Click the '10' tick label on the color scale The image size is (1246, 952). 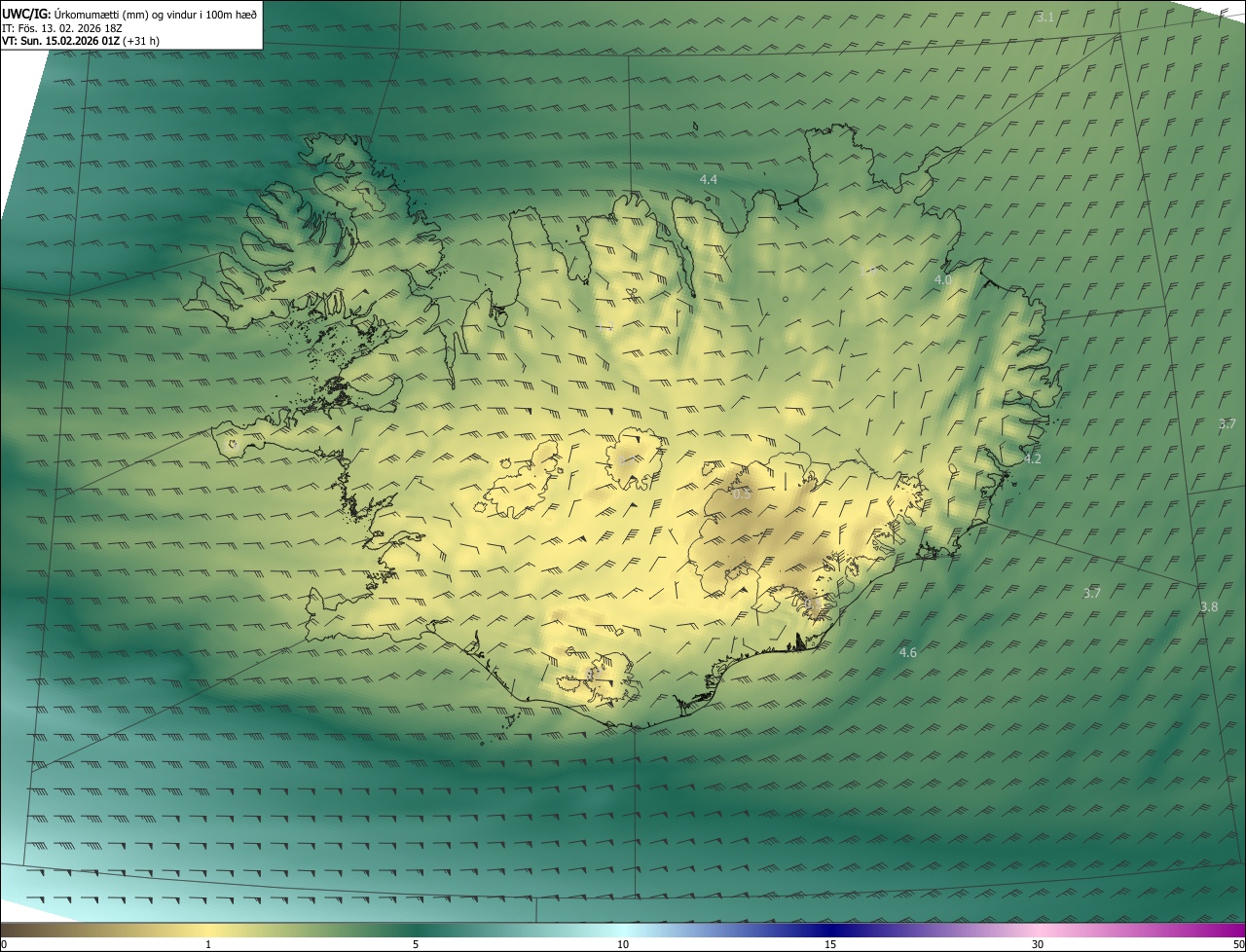[x=623, y=945]
